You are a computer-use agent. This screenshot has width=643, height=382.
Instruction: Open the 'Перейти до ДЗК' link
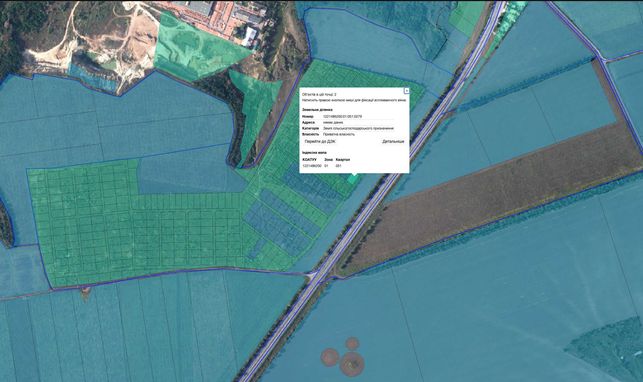click(x=320, y=141)
